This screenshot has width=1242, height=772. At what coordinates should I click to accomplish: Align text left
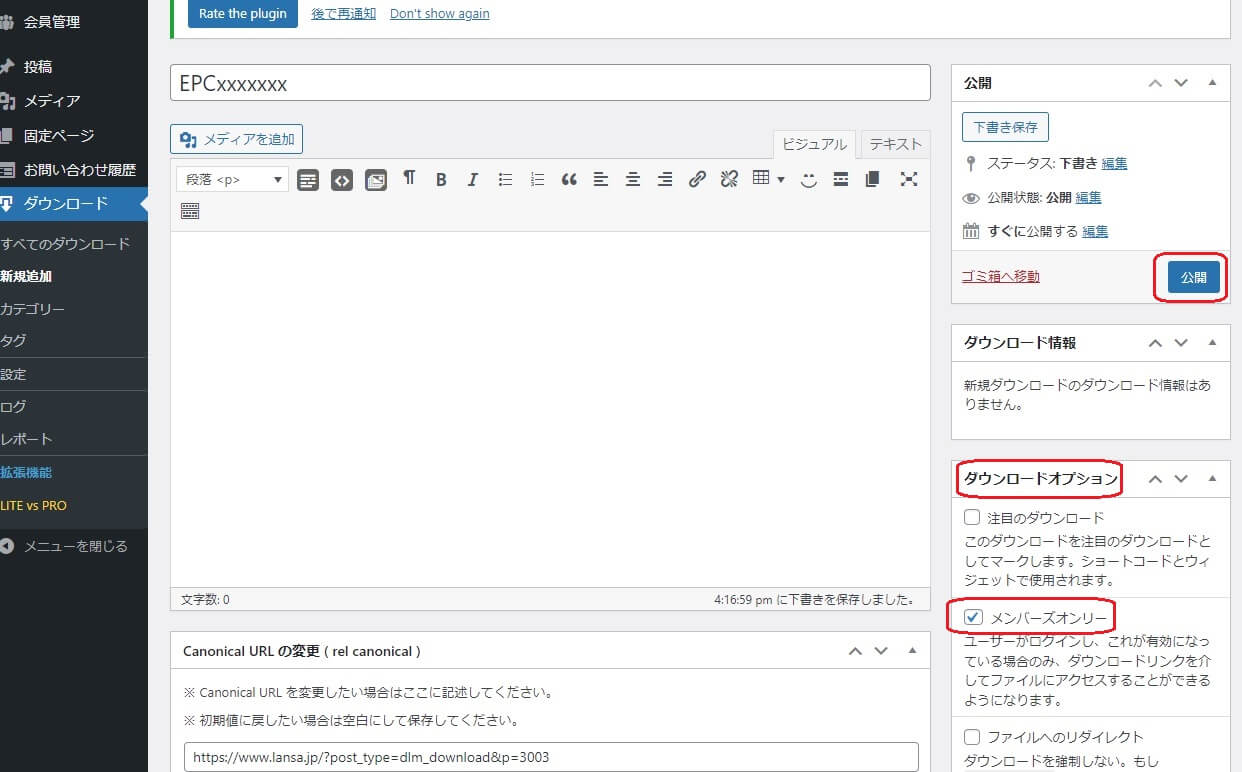coord(601,180)
